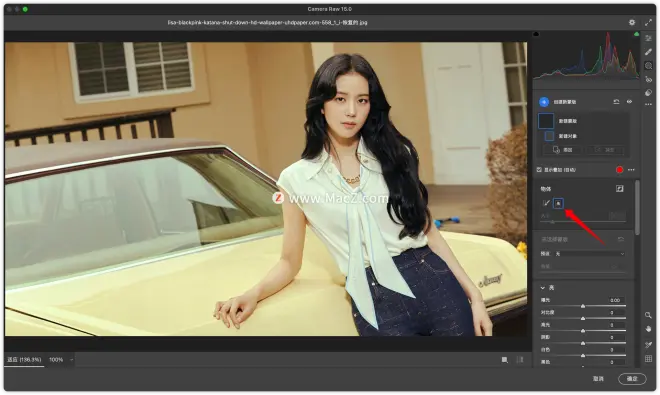The image size is (660, 395).
Task: Toggle the color sampler eyedropper tool
Action: point(648,345)
